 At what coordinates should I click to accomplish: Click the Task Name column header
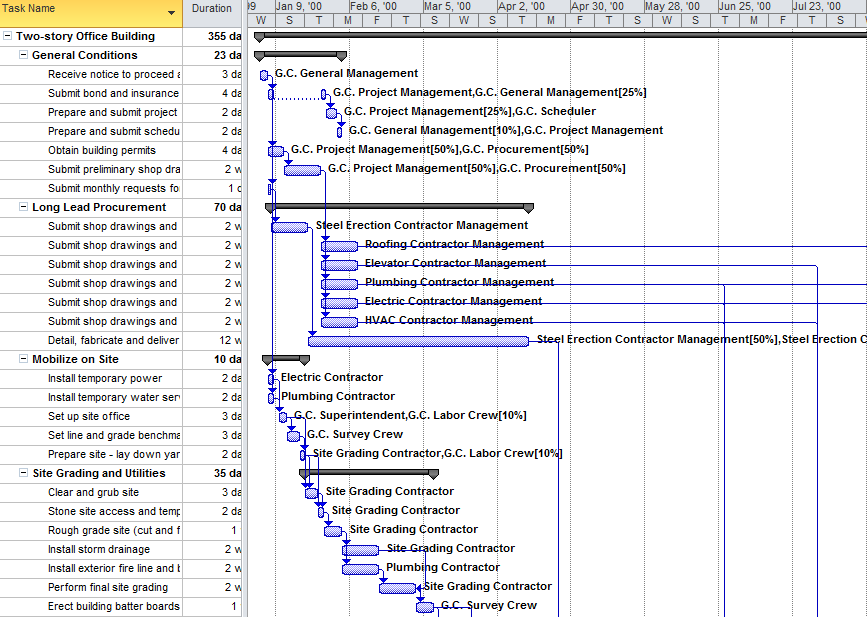pyautogui.click(x=80, y=9)
